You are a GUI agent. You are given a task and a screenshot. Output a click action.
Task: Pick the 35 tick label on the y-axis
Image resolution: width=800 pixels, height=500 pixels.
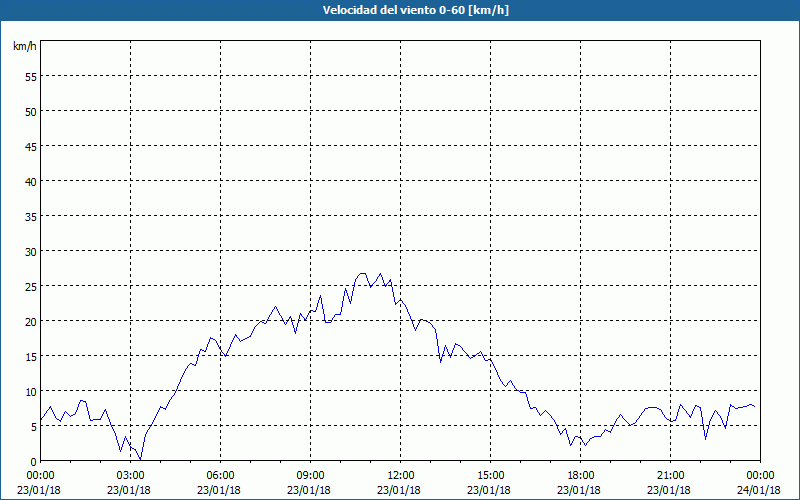(x=30, y=216)
